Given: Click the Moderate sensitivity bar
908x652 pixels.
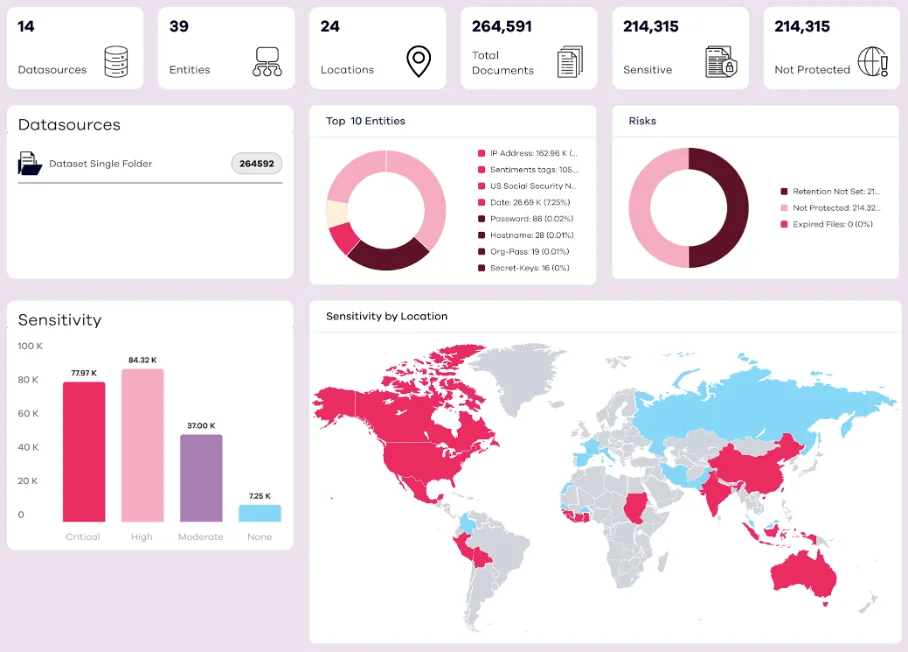Looking at the screenshot, I should coord(201,478).
